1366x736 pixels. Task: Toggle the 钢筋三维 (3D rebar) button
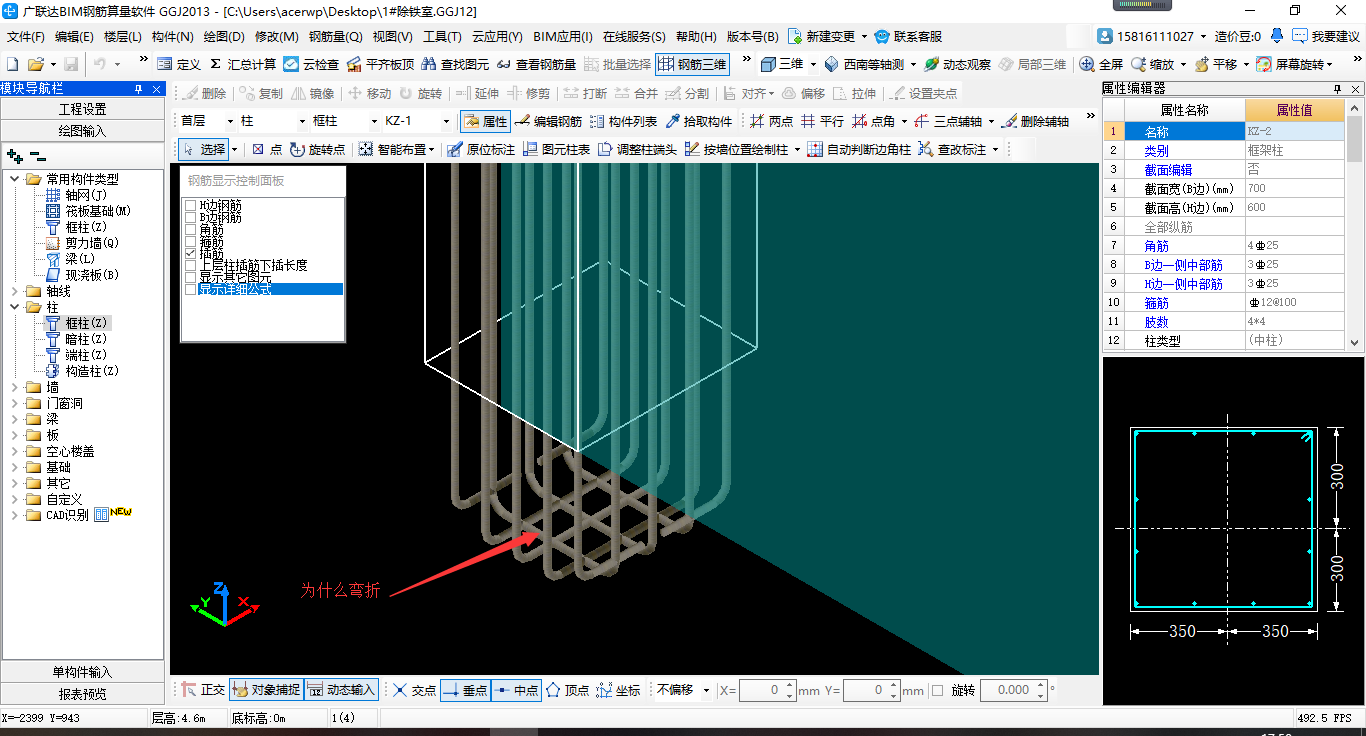(692, 64)
